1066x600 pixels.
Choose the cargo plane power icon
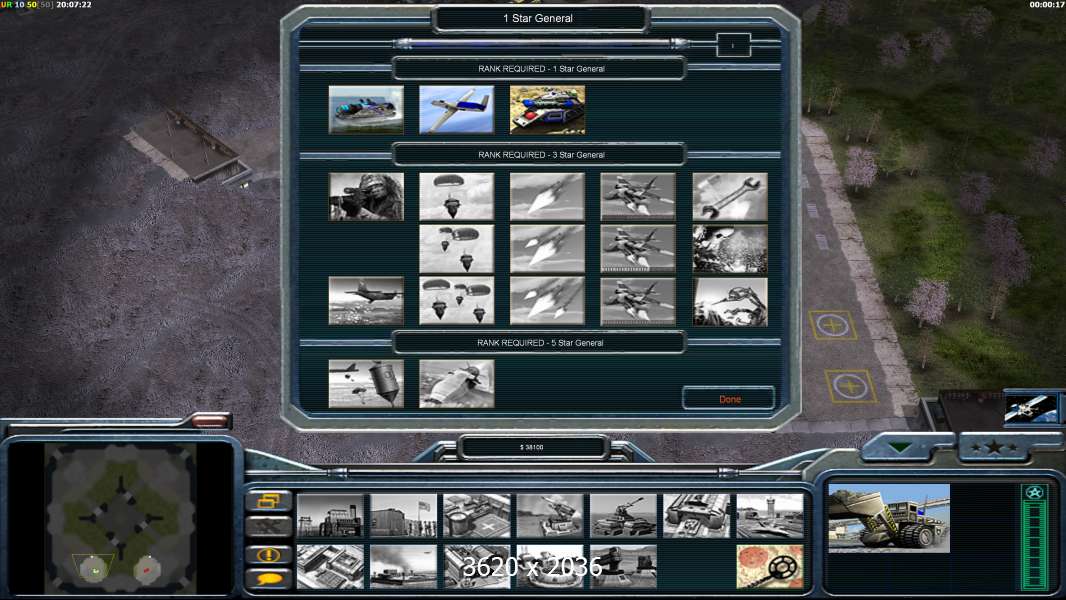click(366, 300)
